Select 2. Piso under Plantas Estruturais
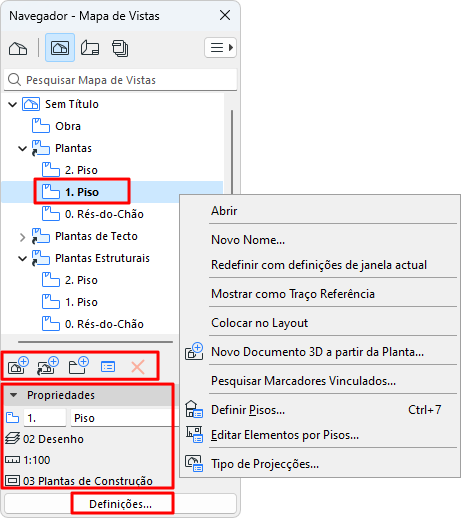The image size is (461, 518). click(81, 280)
